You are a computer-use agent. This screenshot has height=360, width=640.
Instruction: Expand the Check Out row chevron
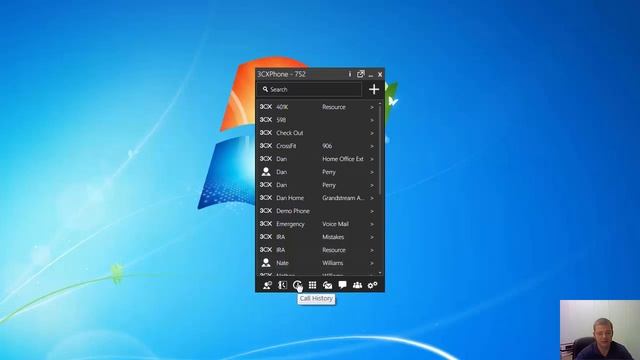372,133
